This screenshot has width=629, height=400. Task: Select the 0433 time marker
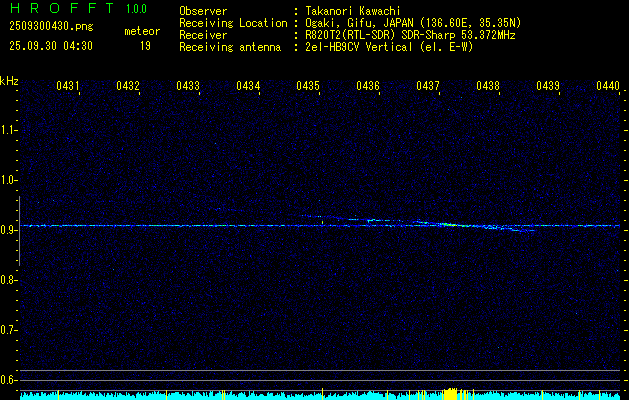click(188, 87)
